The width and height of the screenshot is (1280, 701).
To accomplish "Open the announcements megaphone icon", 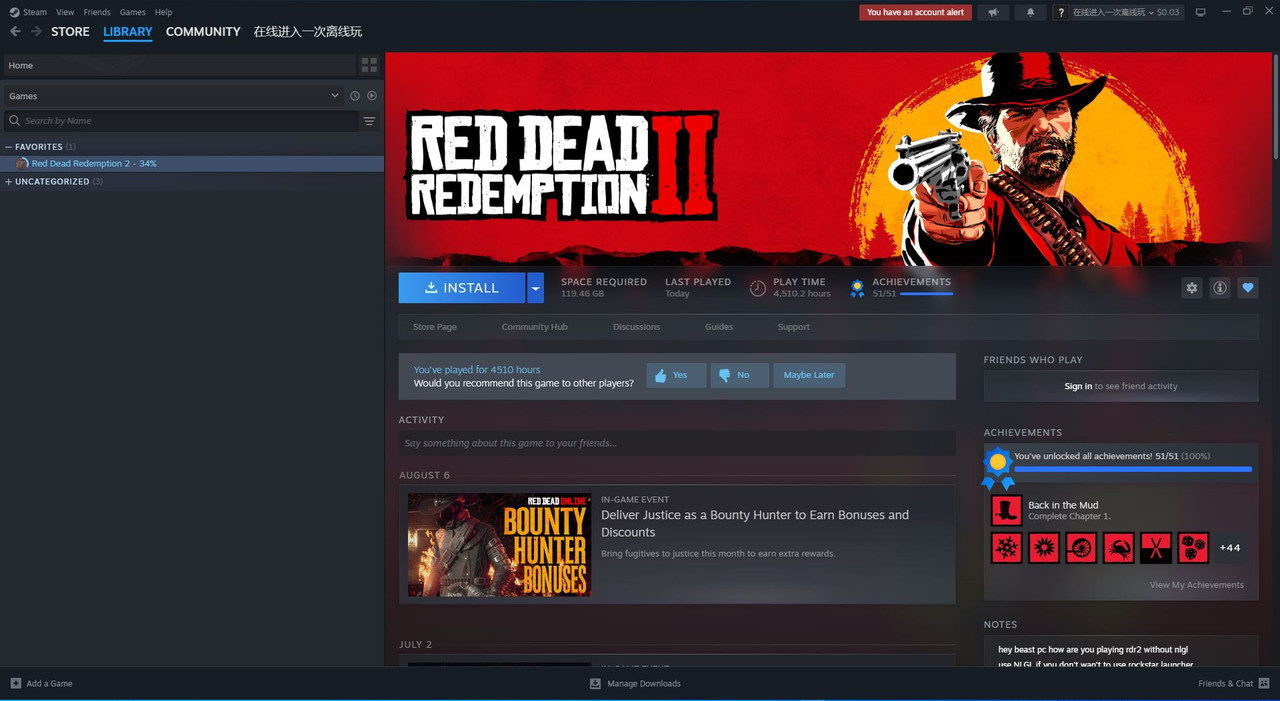I will [x=993, y=12].
